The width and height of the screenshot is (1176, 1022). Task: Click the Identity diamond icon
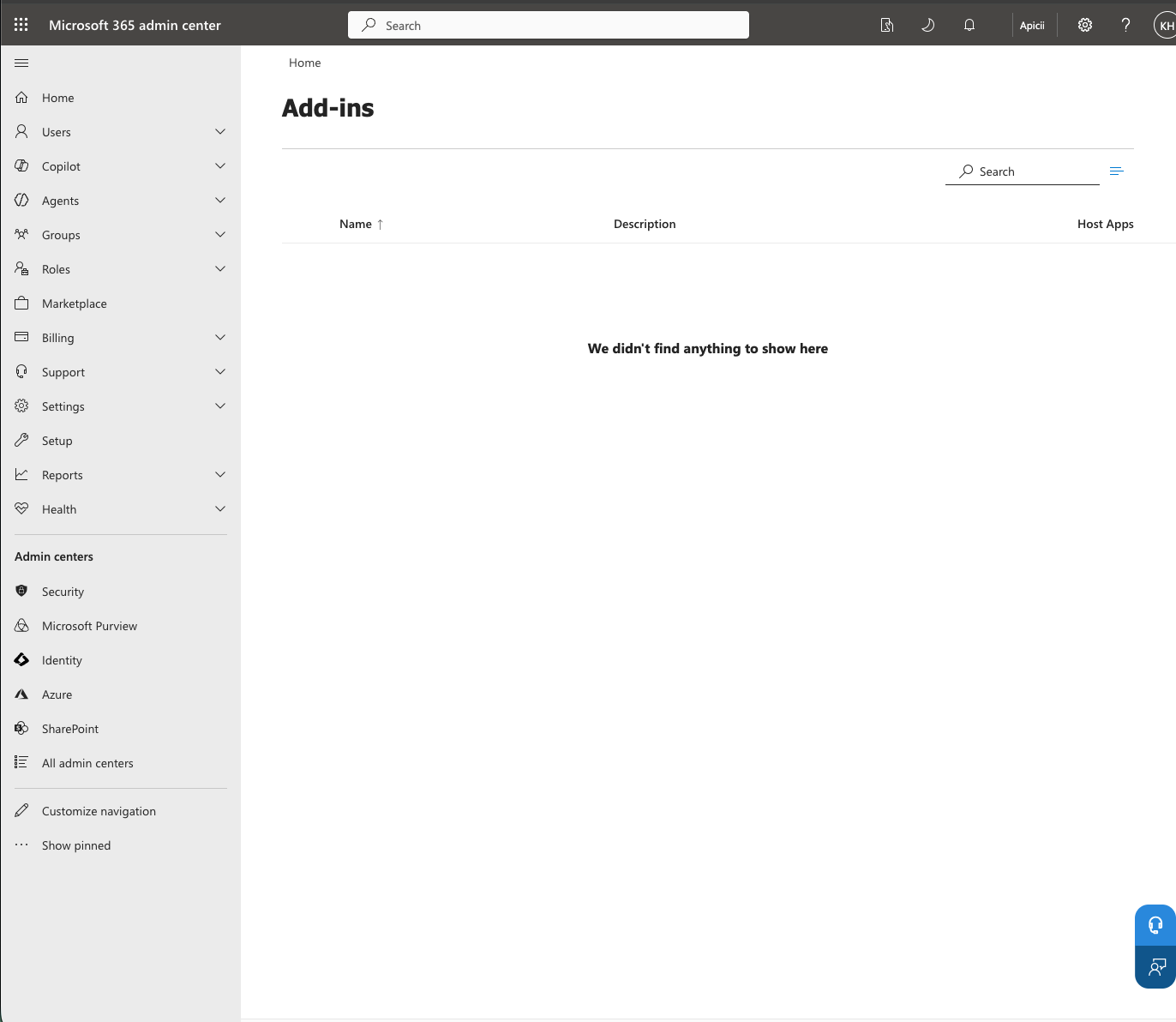click(x=21, y=660)
